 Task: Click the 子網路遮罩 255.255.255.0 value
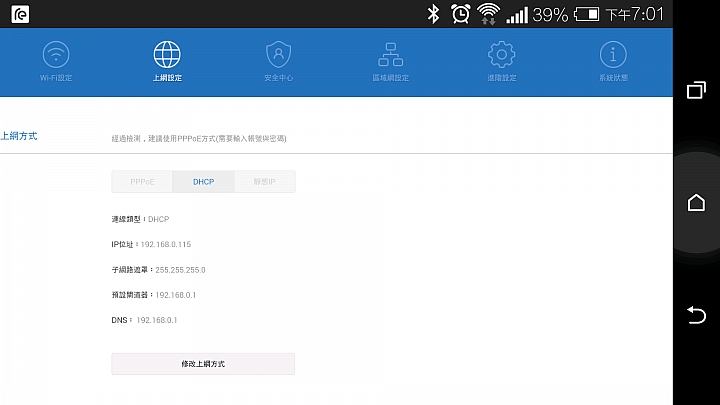click(180, 270)
